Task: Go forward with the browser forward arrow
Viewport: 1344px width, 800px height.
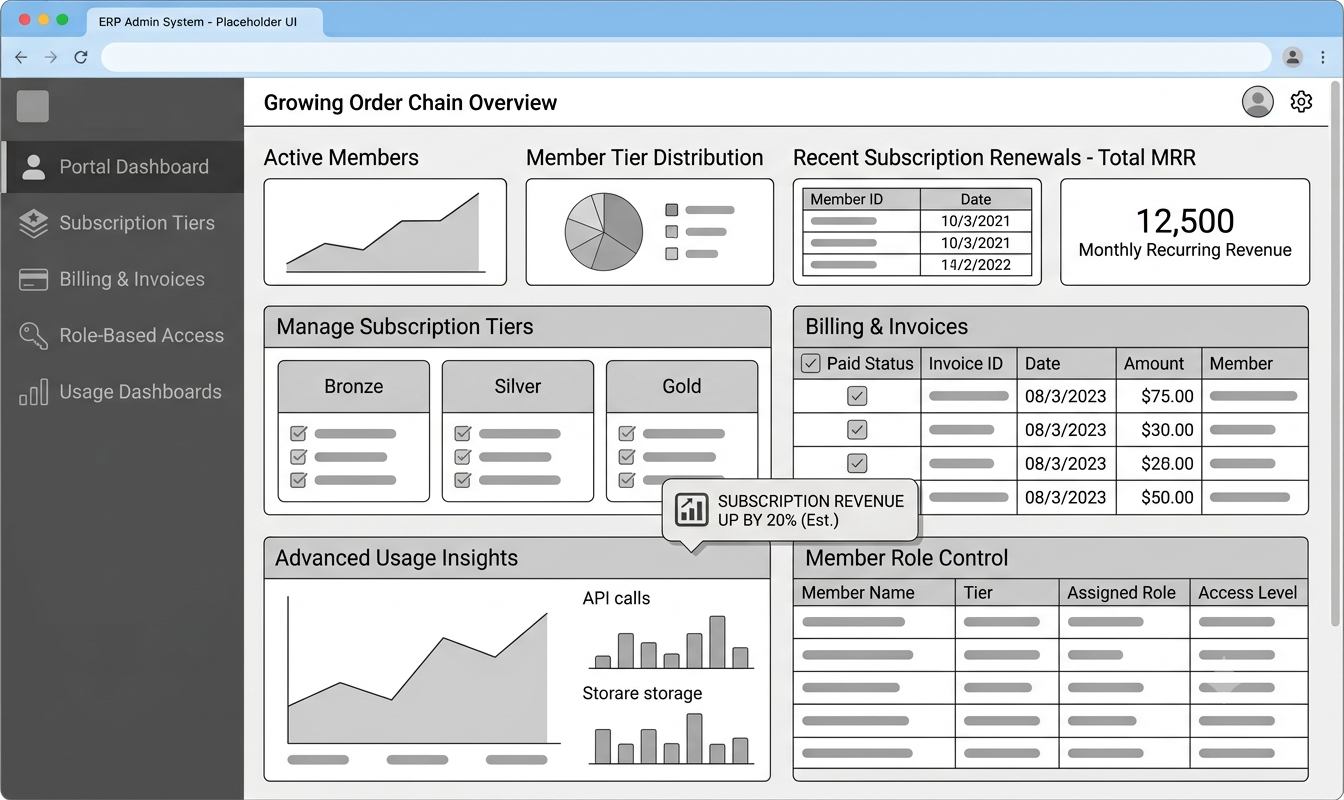Action: pyautogui.click(x=51, y=57)
